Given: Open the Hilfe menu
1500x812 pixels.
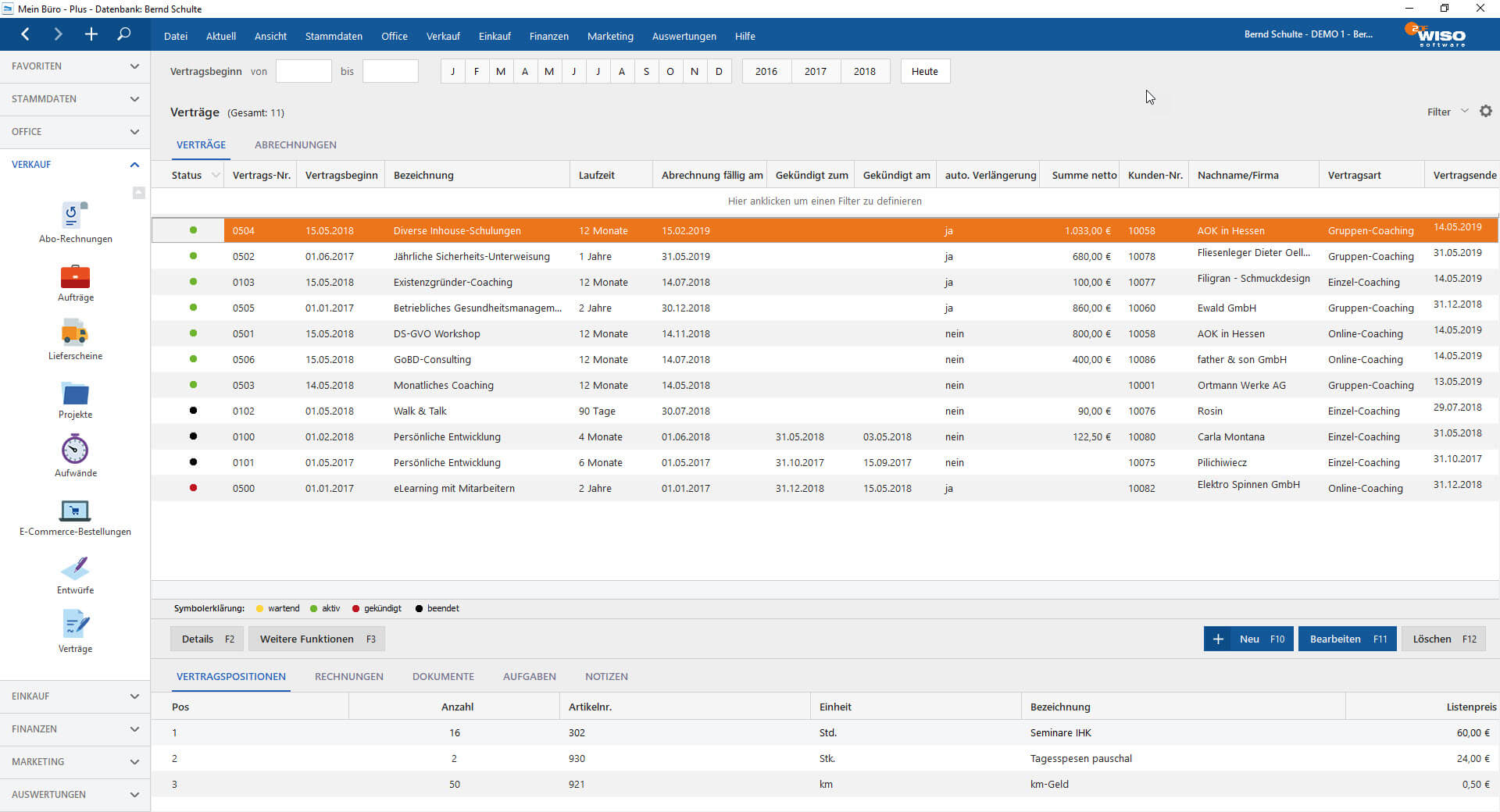Looking at the screenshot, I should tap(745, 36).
